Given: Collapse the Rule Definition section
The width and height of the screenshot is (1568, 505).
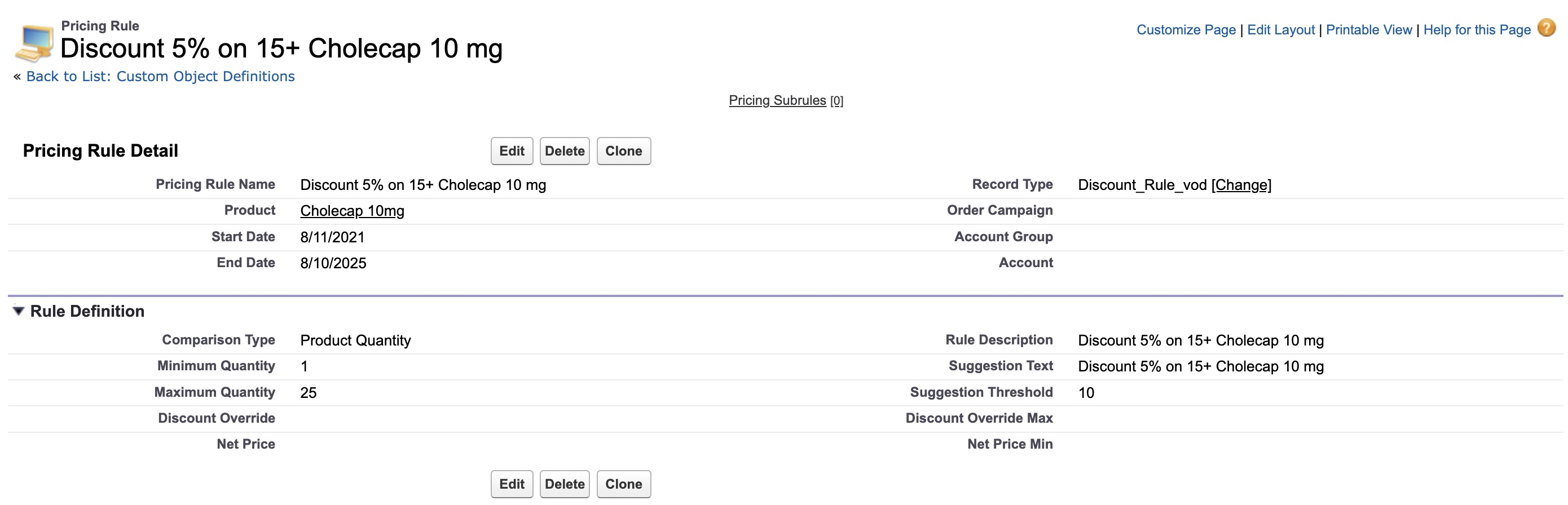Looking at the screenshot, I should (x=18, y=311).
